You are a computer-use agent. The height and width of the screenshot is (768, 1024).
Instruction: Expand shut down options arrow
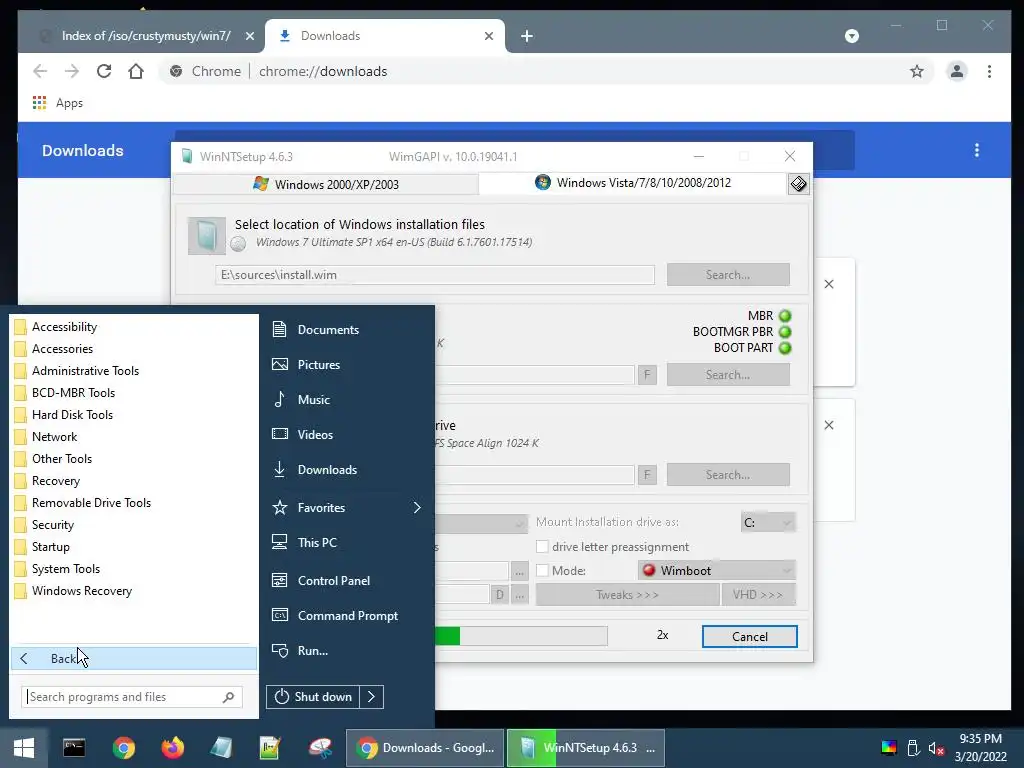(372, 697)
